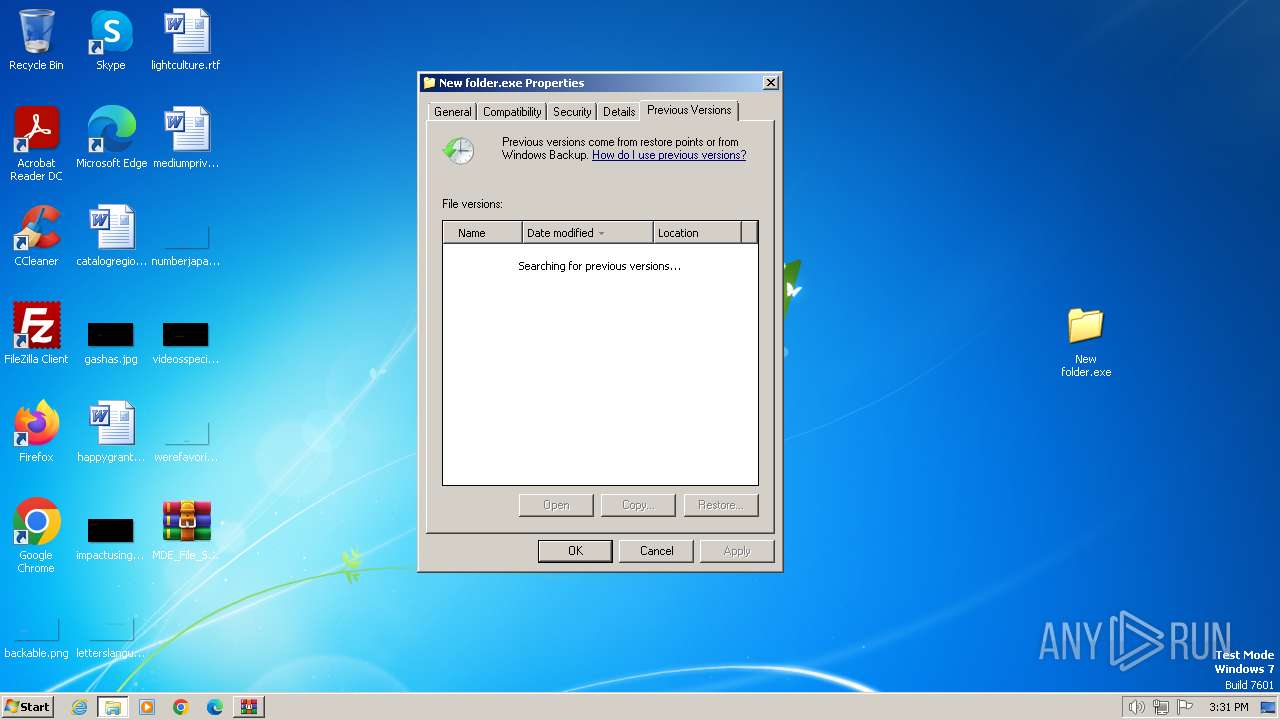Sort by the Location column header
The height and width of the screenshot is (720, 1280).
(698, 233)
